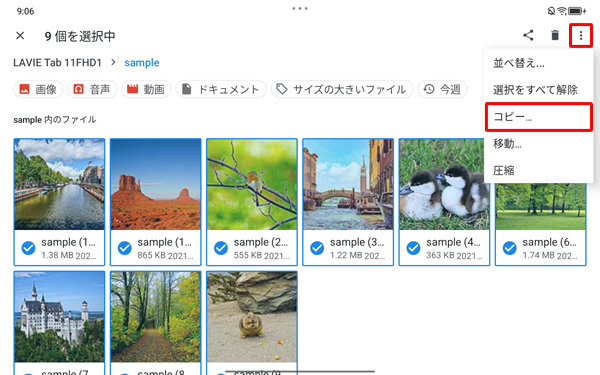The image size is (600, 375).
Task: Filter by 動画 chip
Action: pyautogui.click(x=146, y=90)
